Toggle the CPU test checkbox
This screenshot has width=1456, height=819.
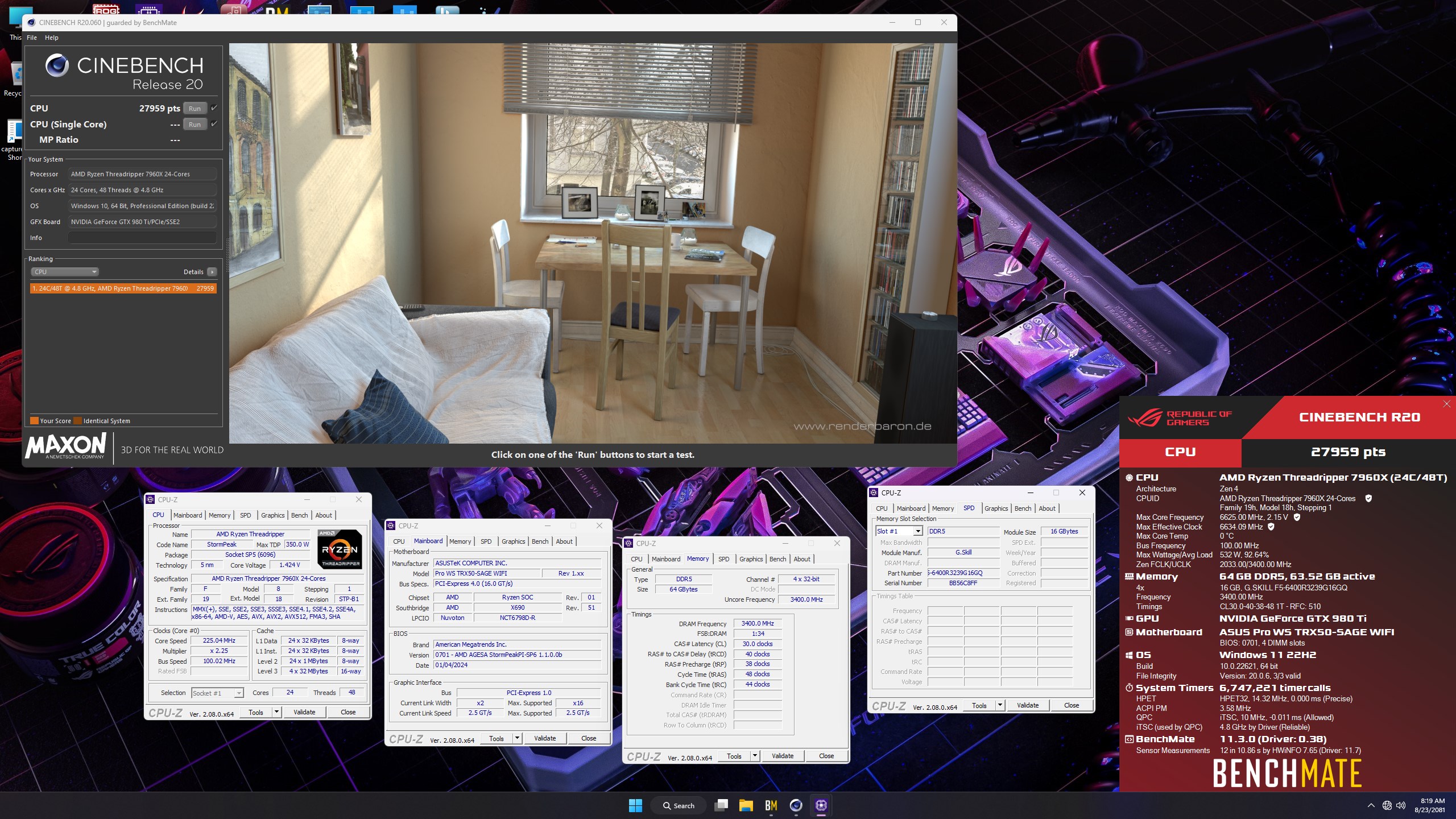click(214, 108)
